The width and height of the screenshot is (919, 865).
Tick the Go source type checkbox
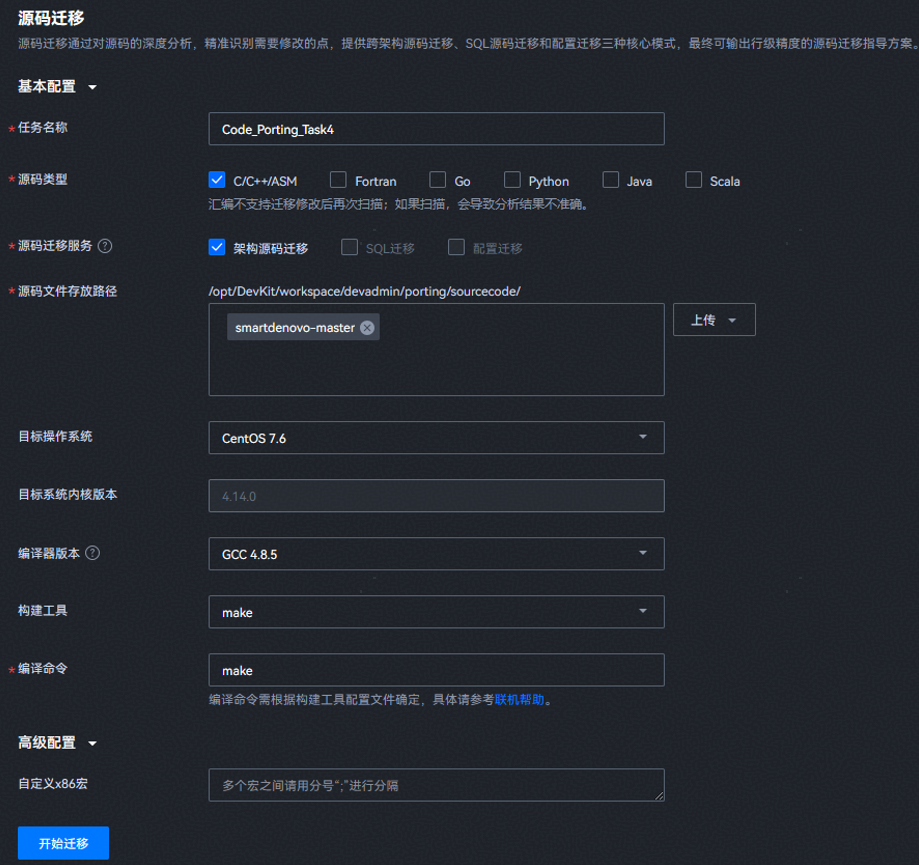pyautogui.click(x=437, y=180)
